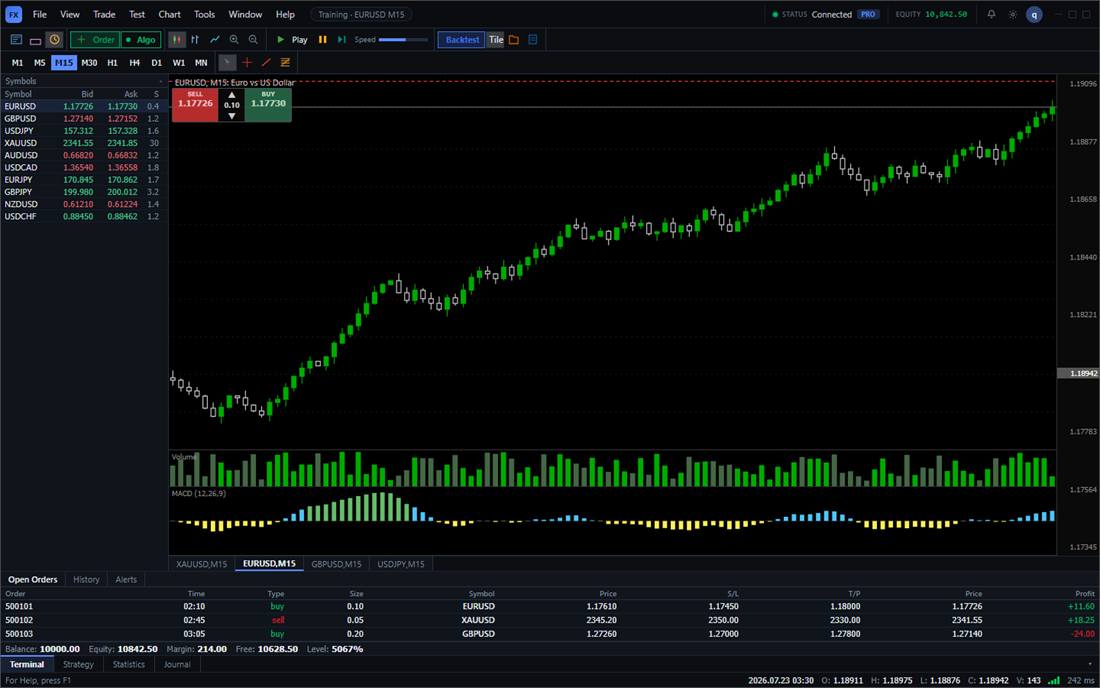Click the zoom in magnifier icon
Screen dimensions: 1100x688
click(234, 40)
